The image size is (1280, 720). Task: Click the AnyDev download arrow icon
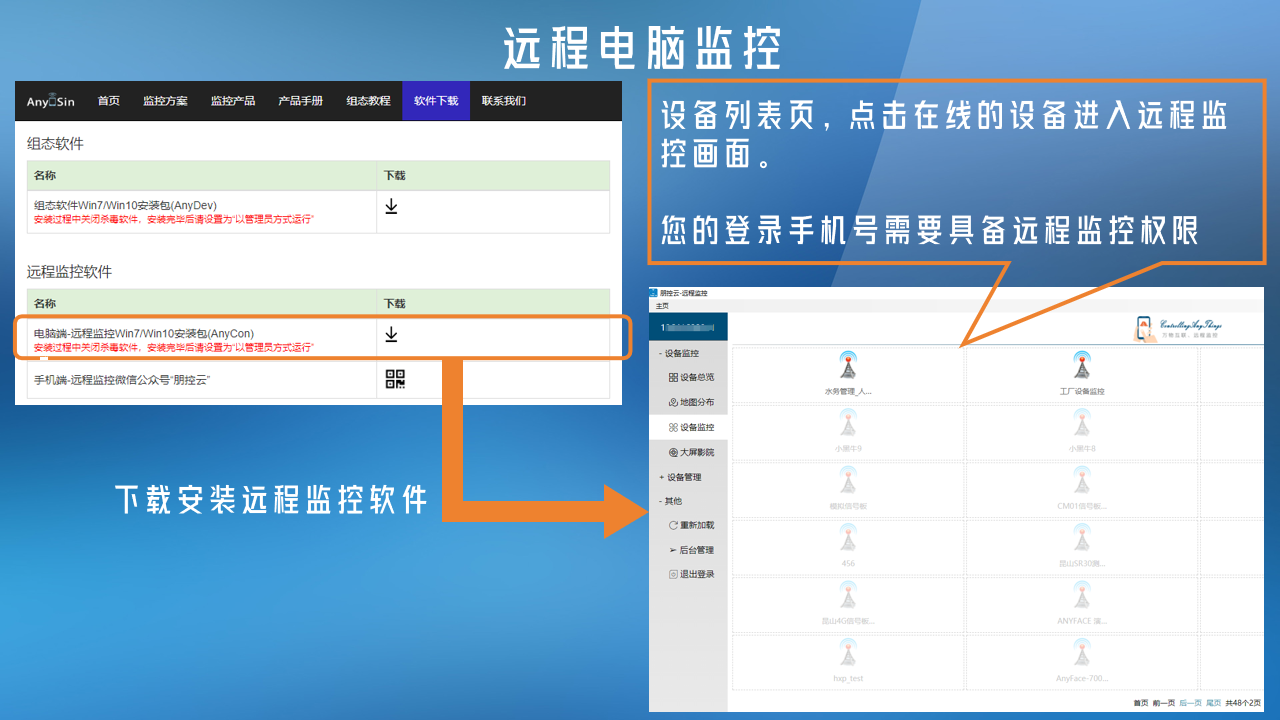pos(391,206)
